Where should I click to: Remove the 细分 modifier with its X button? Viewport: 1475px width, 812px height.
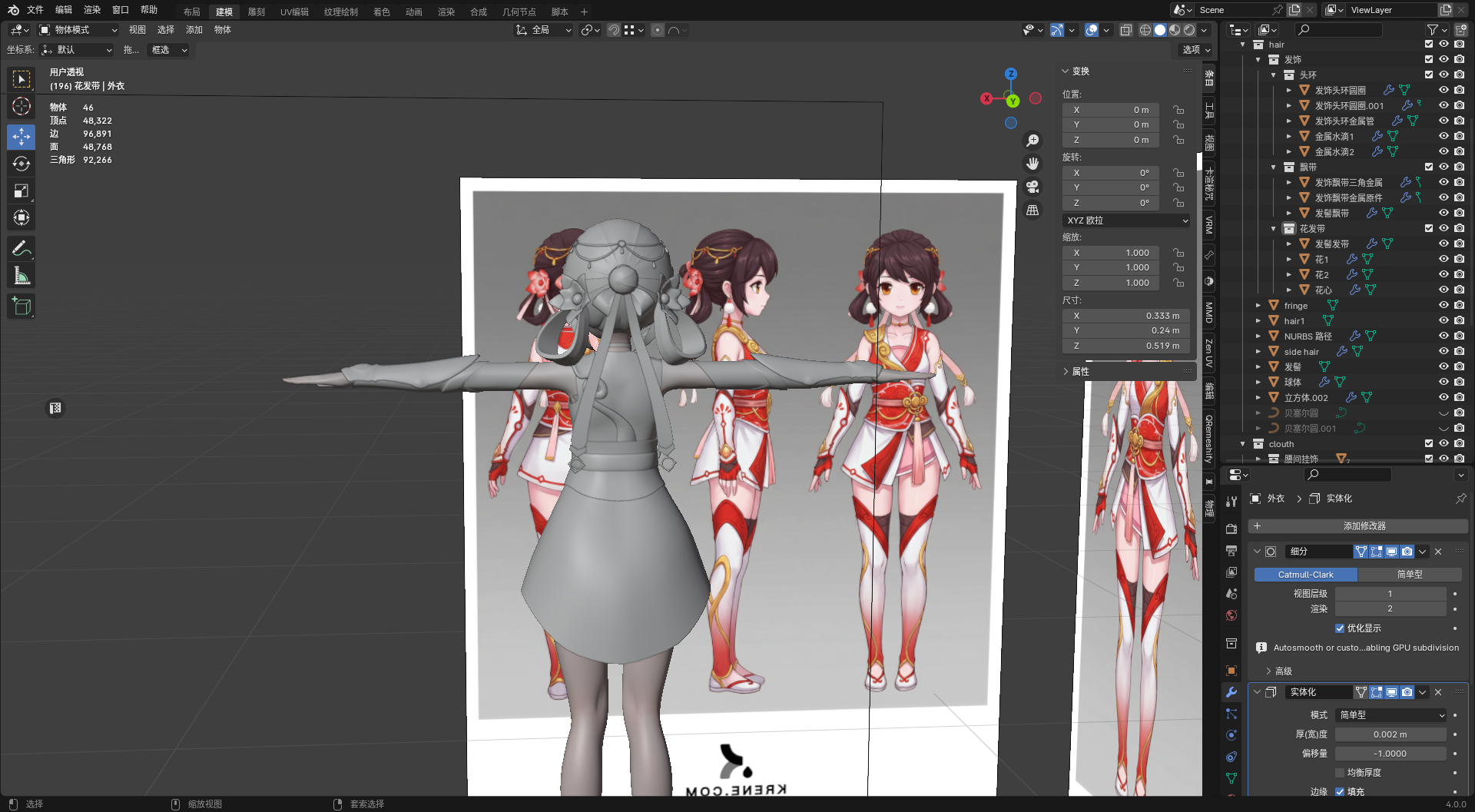(1438, 552)
